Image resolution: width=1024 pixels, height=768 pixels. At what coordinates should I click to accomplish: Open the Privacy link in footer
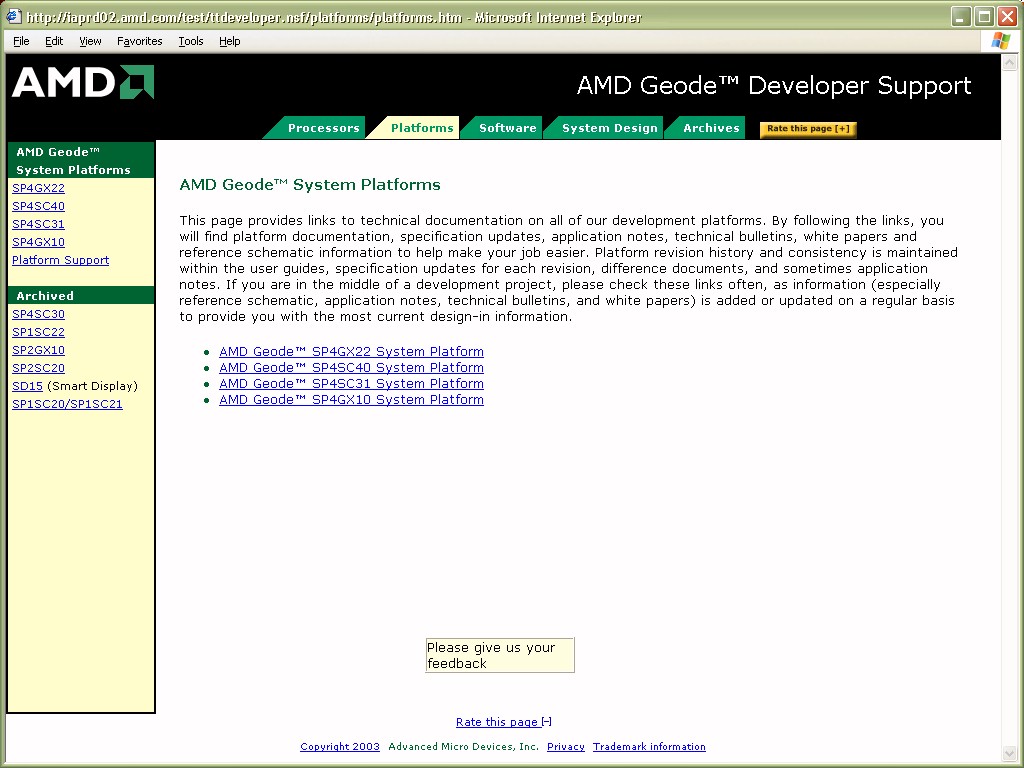tap(565, 747)
